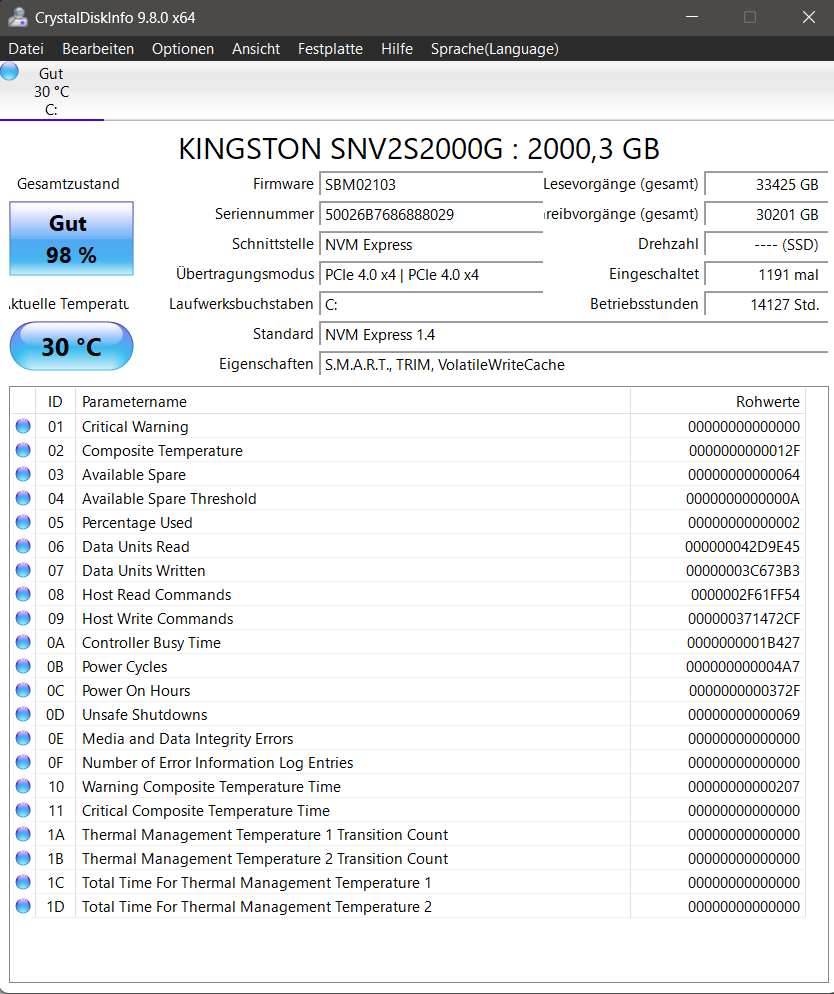The image size is (834, 994).
Task: Select raw value 000000042D9E45
Action: 742,546
